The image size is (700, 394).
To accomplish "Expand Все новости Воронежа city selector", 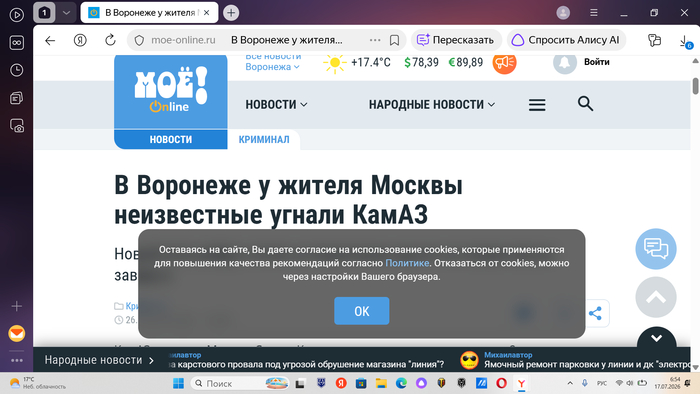I will 273,62.
